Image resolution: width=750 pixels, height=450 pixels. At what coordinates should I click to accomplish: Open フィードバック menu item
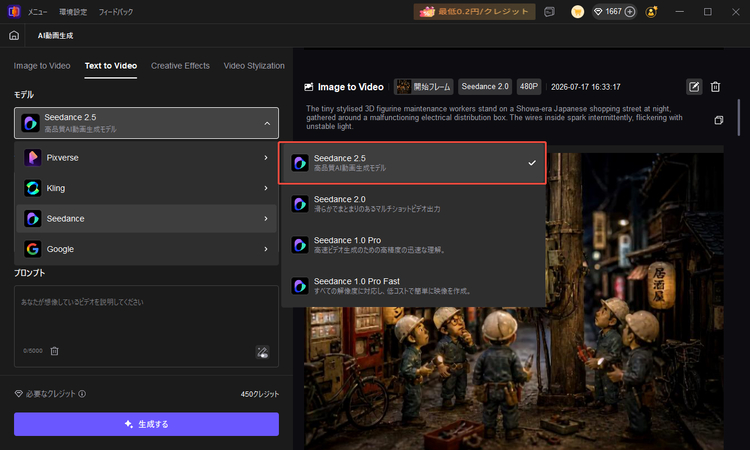tap(116, 12)
